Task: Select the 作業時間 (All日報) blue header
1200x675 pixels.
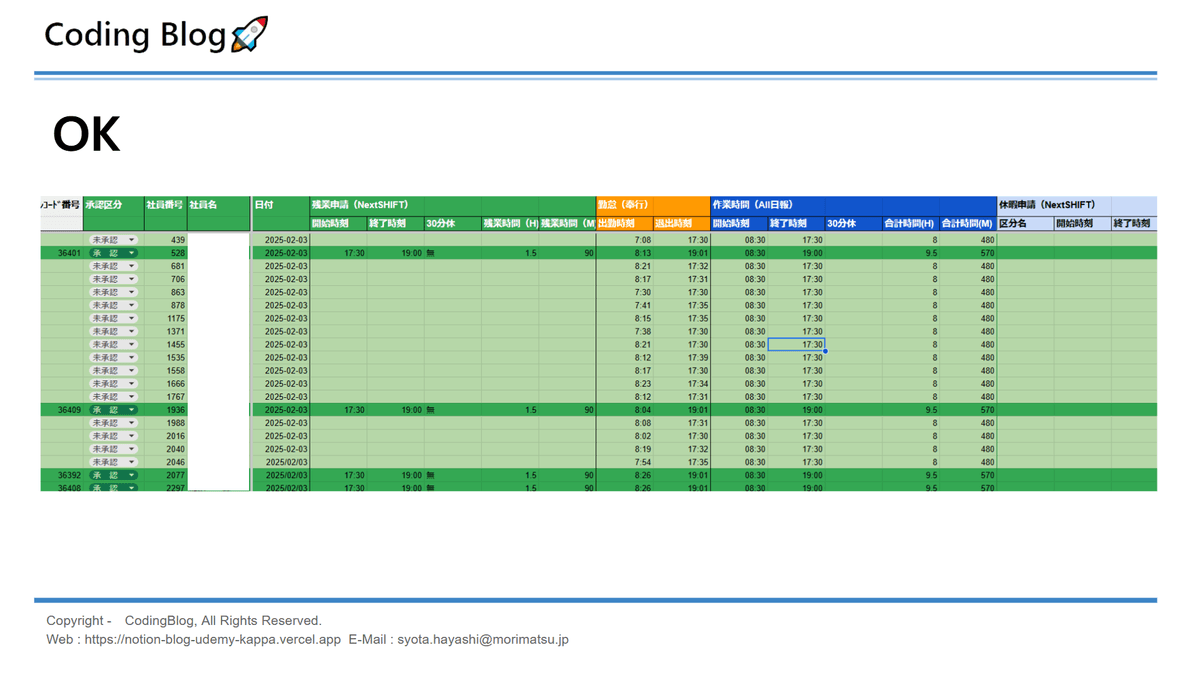Action: 753,205
